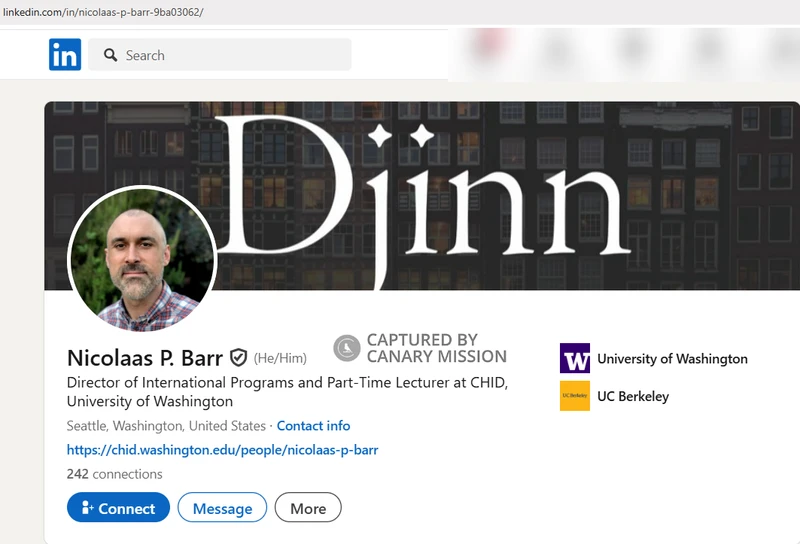Image resolution: width=800 pixels, height=544 pixels.
Task: Click the 242 connections text
Action: pos(114,474)
